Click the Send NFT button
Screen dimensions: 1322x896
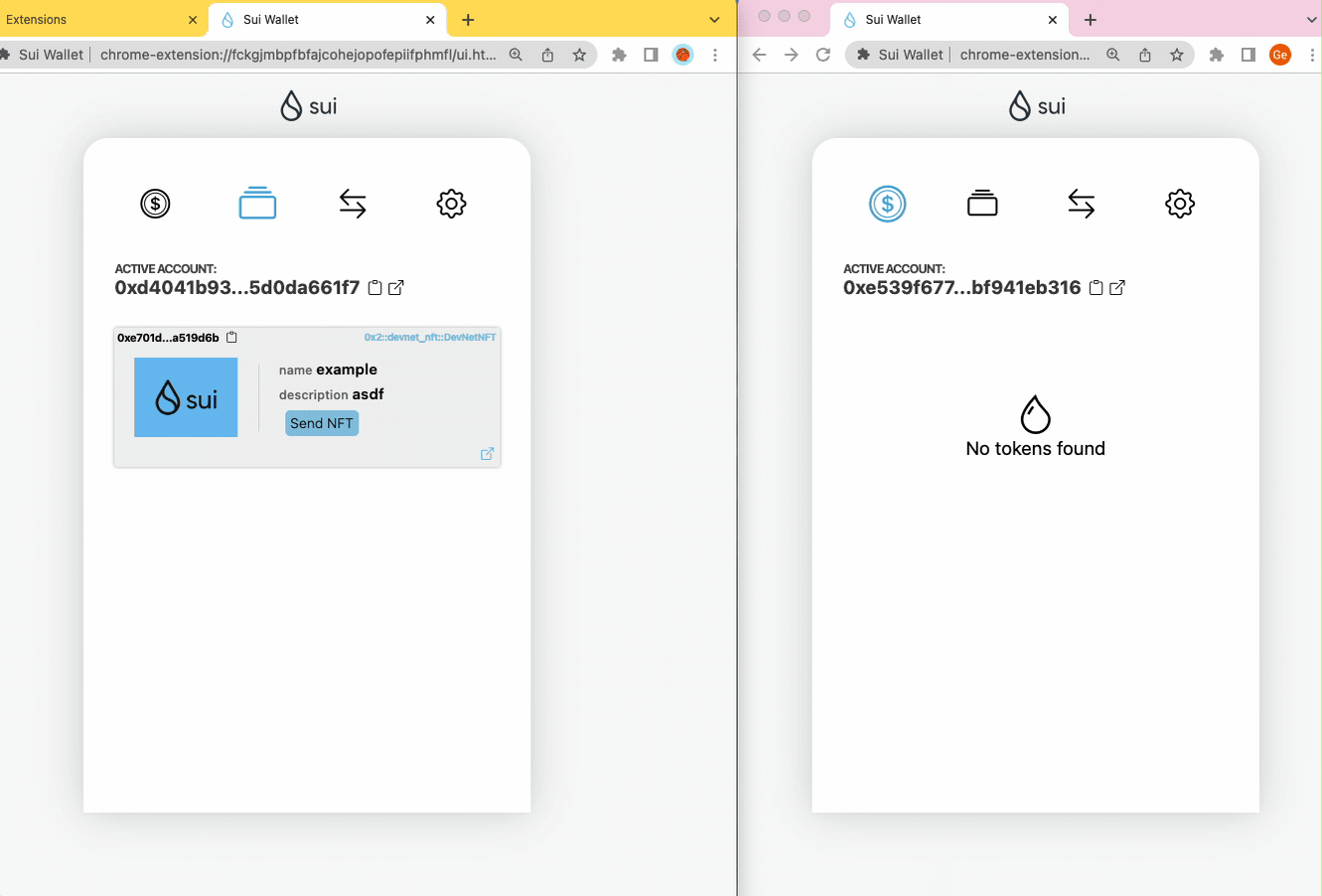coord(322,423)
